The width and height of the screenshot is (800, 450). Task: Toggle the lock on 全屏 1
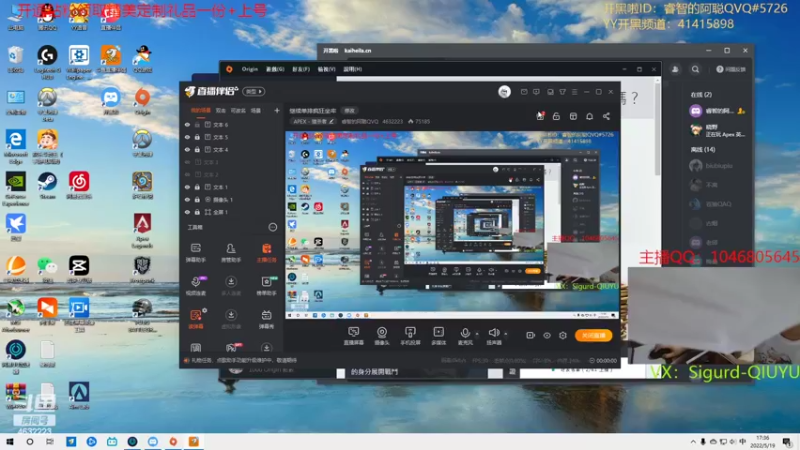(x=197, y=212)
